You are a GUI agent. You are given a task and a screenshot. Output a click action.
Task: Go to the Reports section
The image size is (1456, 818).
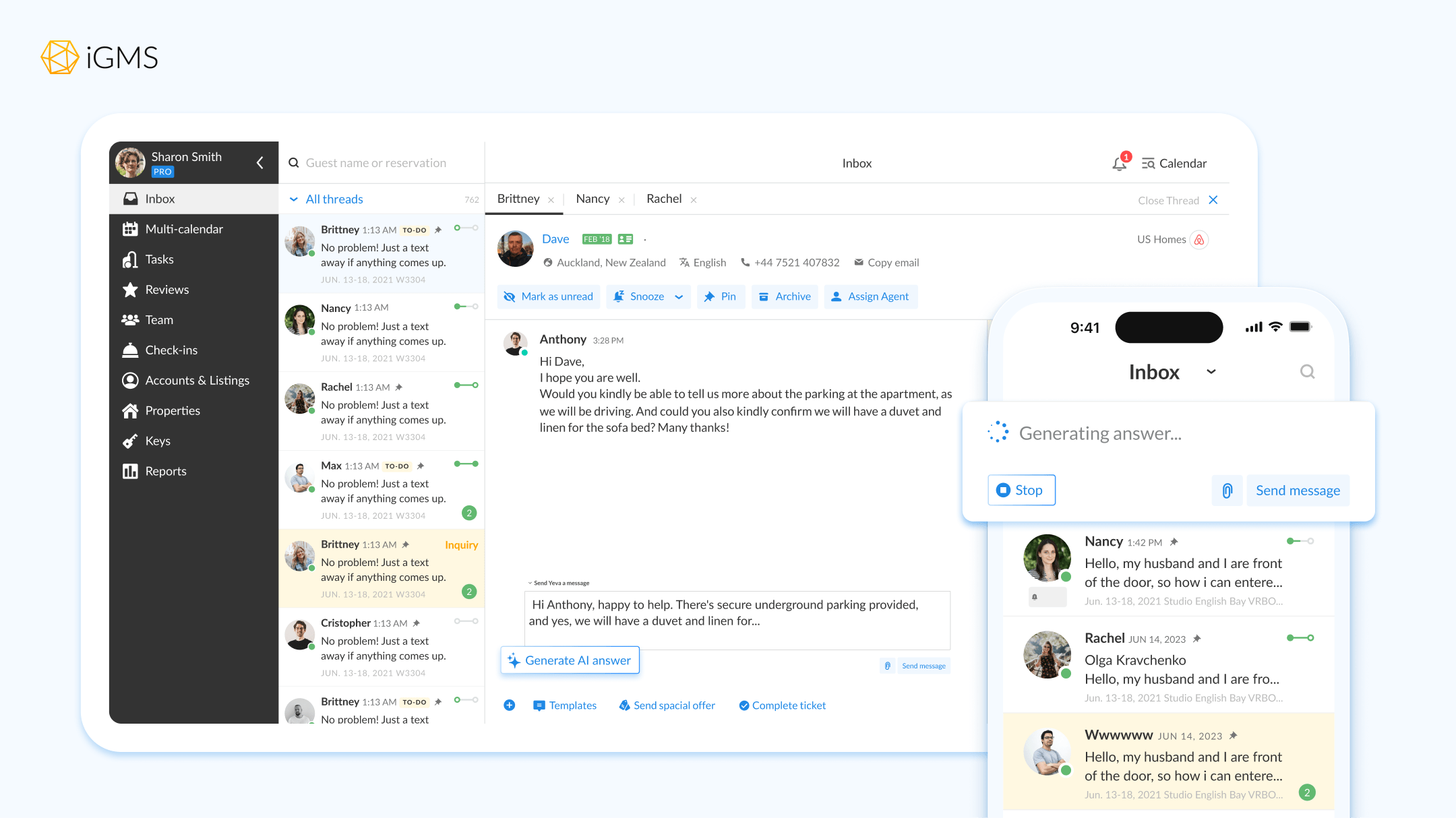pos(165,470)
